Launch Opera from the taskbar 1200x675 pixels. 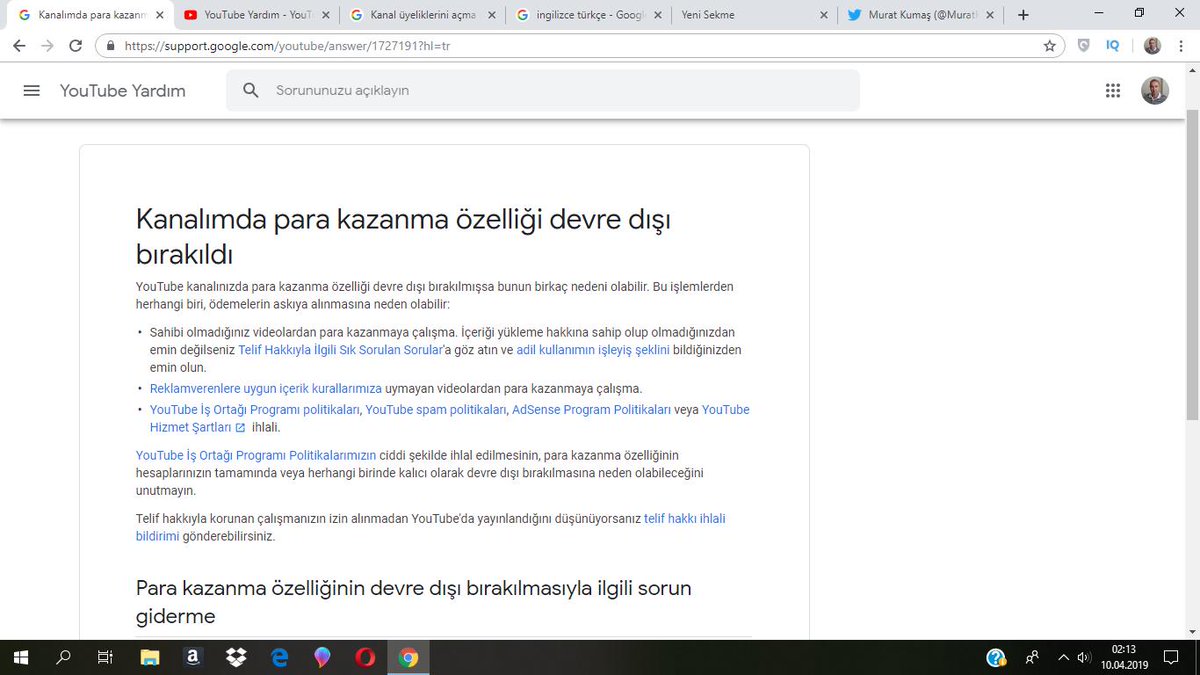(x=365, y=657)
